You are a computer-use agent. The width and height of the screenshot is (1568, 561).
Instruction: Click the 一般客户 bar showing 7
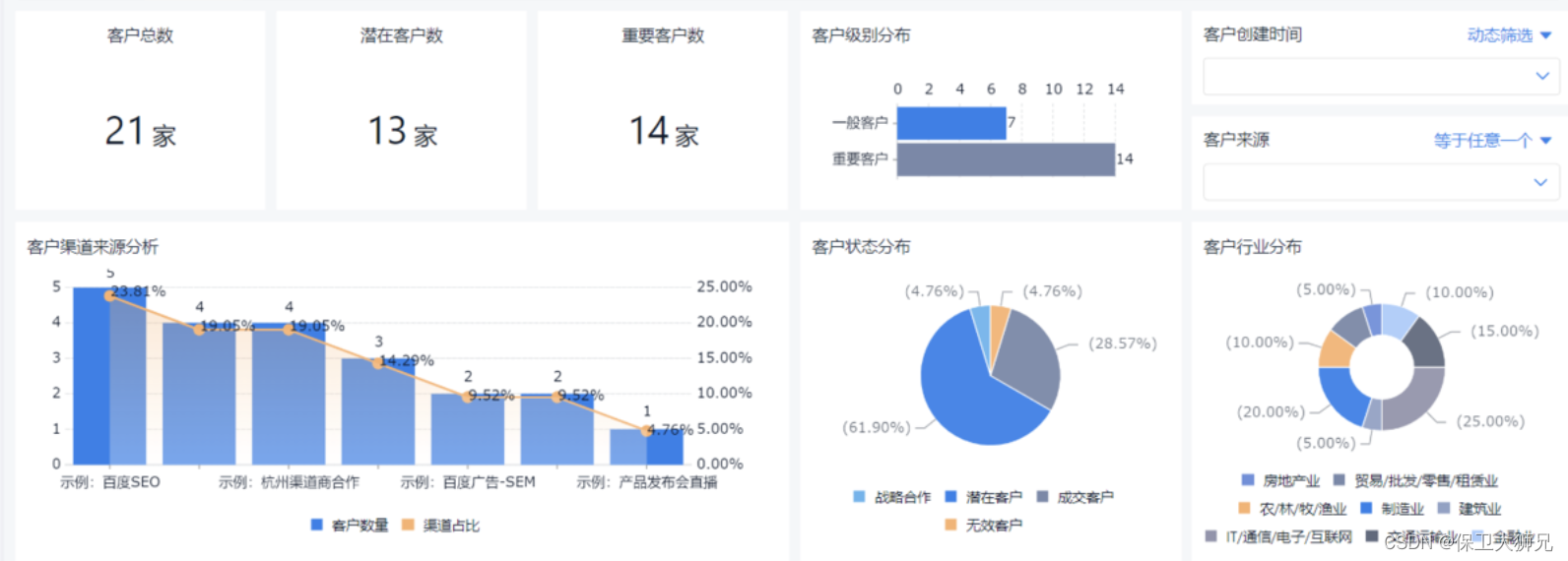(x=951, y=123)
